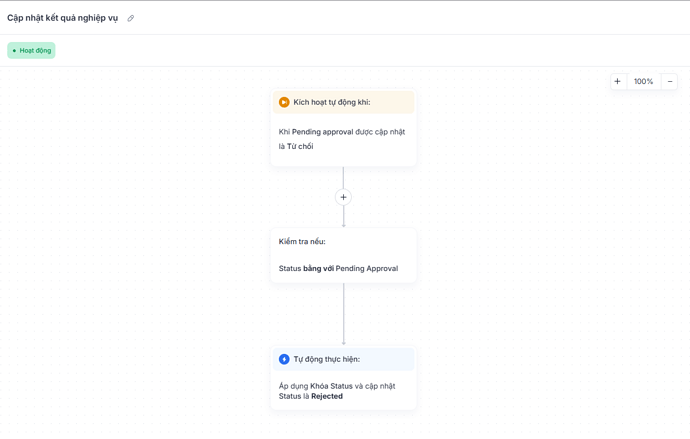This screenshot has height=439, width=690.
Task: Open the Kích hoạt tự động khi header
Action: coord(343,102)
